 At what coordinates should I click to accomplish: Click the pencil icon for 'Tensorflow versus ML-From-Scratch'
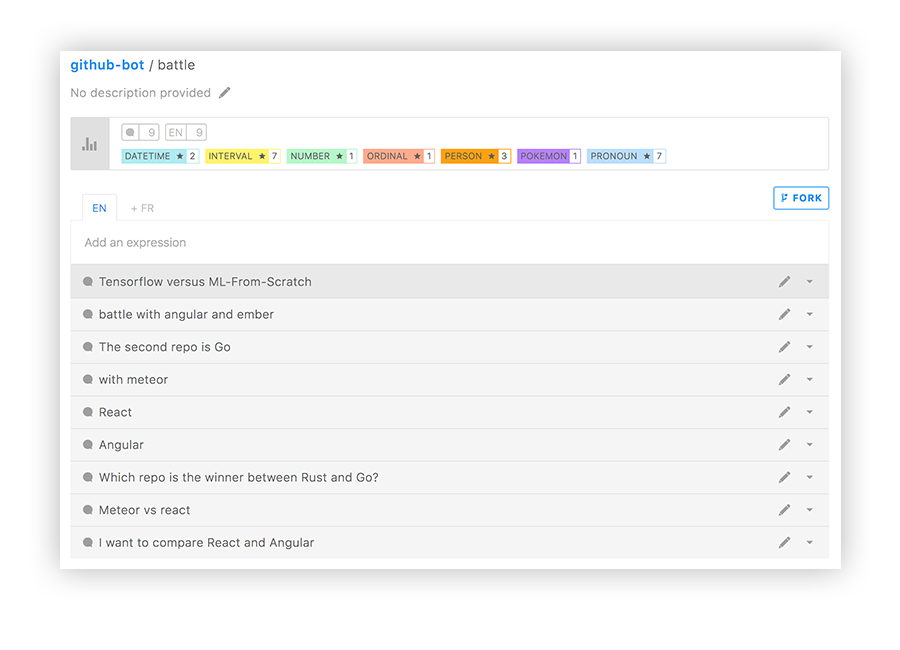(784, 281)
